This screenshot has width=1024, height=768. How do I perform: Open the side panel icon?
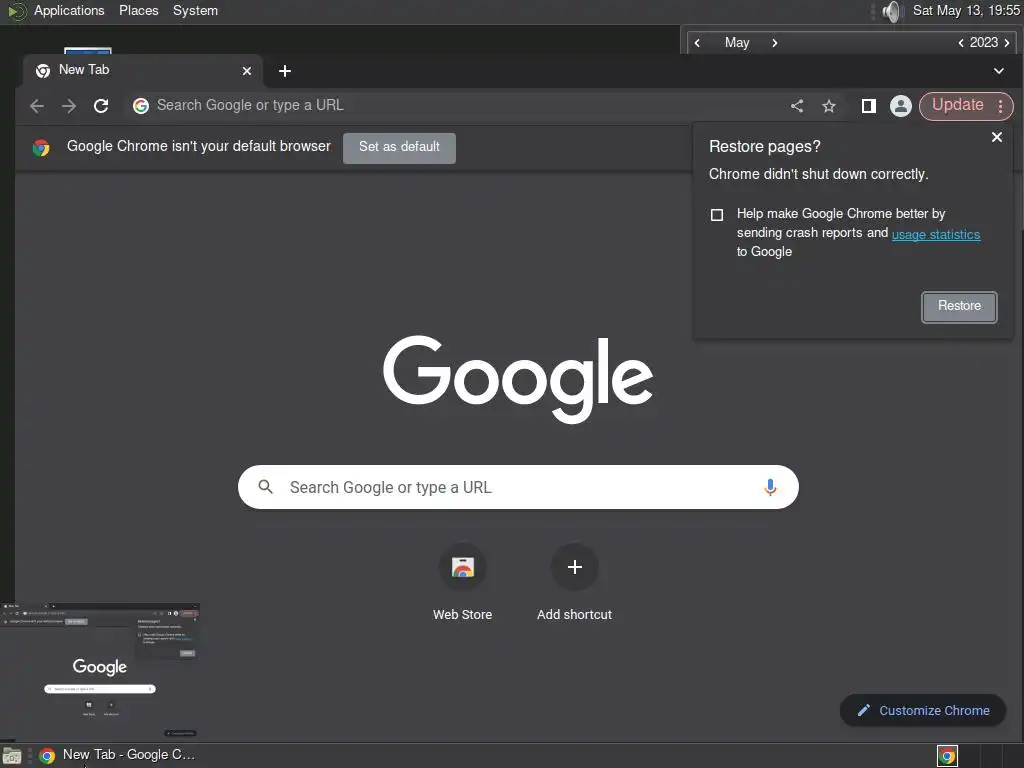point(869,106)
